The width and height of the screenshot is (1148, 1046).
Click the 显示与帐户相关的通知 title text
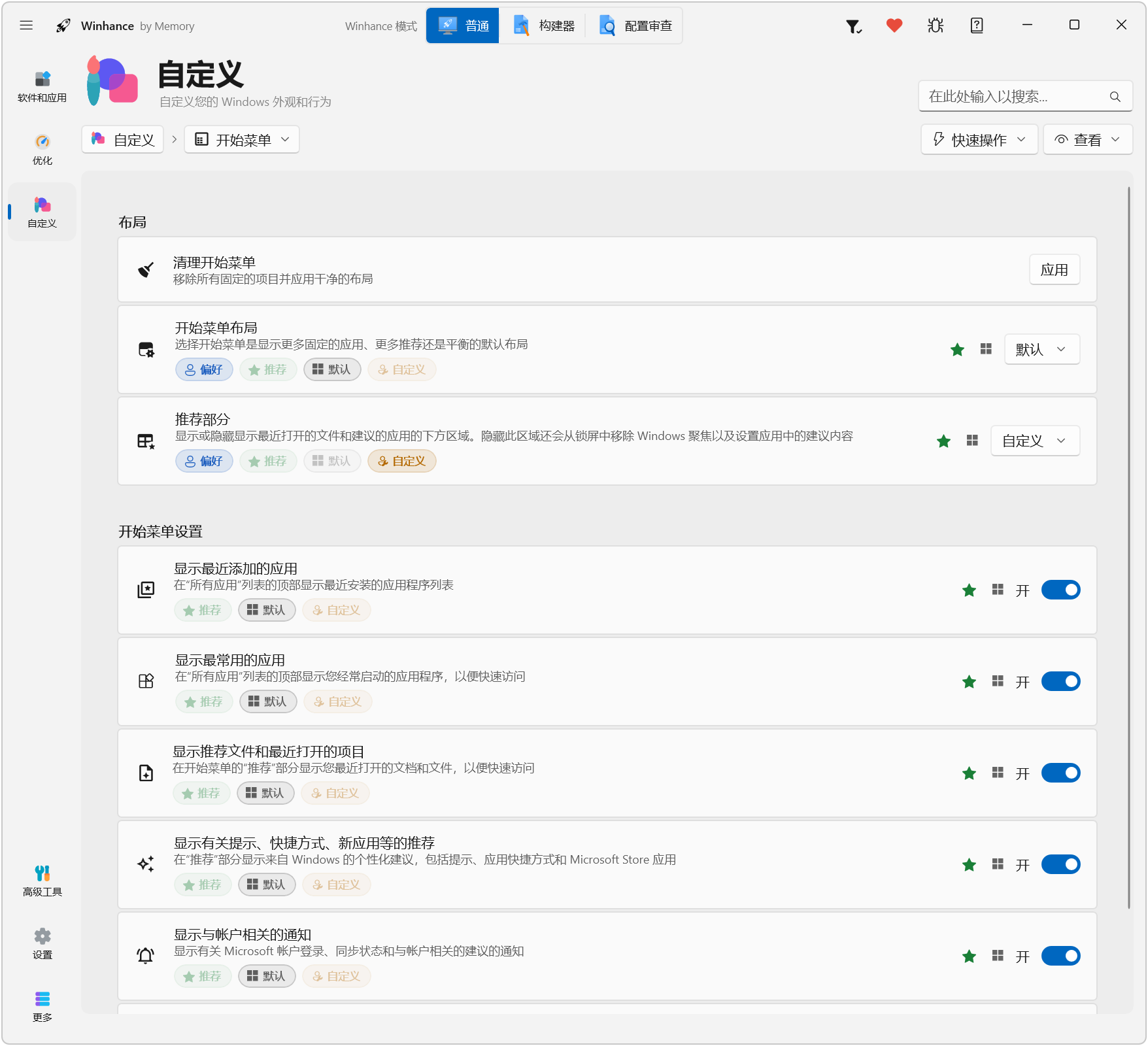tap(243, 935)
